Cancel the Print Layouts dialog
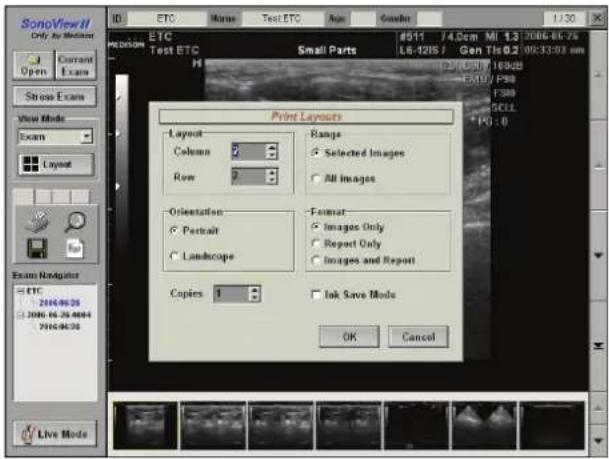The image size is (609, 459). point(418,337)
